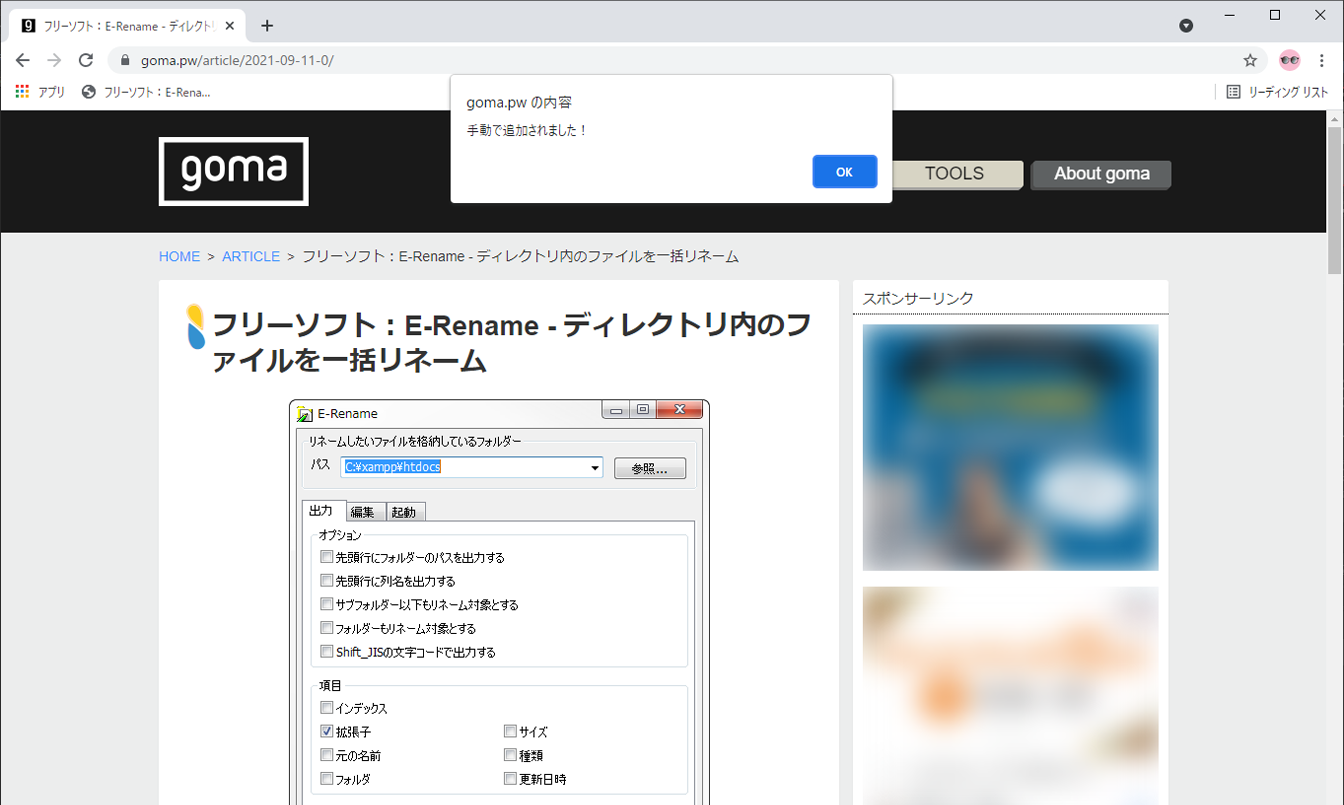
Task: Click the browser back arrow
Action: point(23,60)
